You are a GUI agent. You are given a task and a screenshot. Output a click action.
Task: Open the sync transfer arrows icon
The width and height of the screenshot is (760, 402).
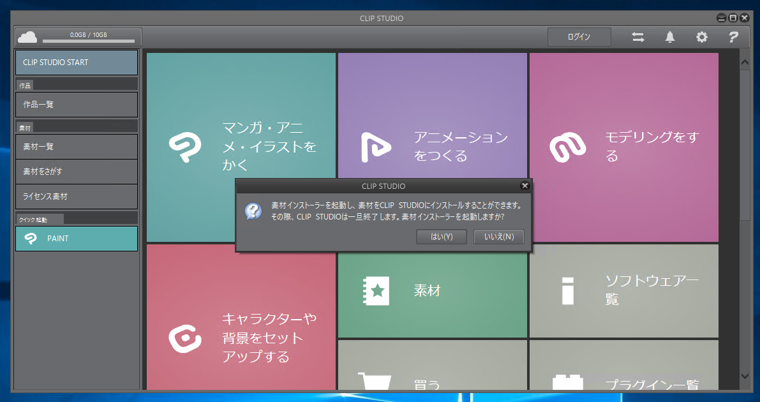[638, 37]
